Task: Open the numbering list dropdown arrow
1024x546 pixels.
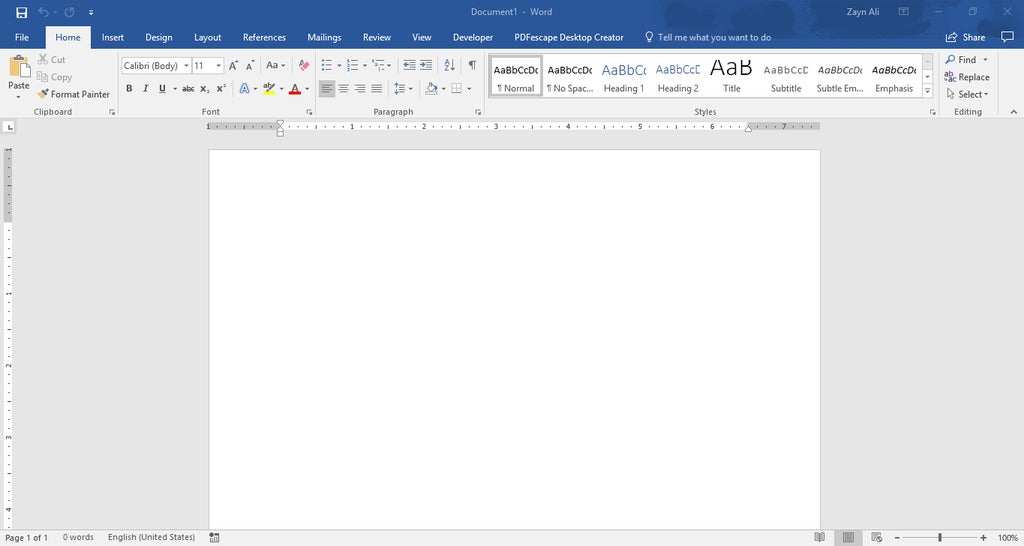Action: coord(364,65)
